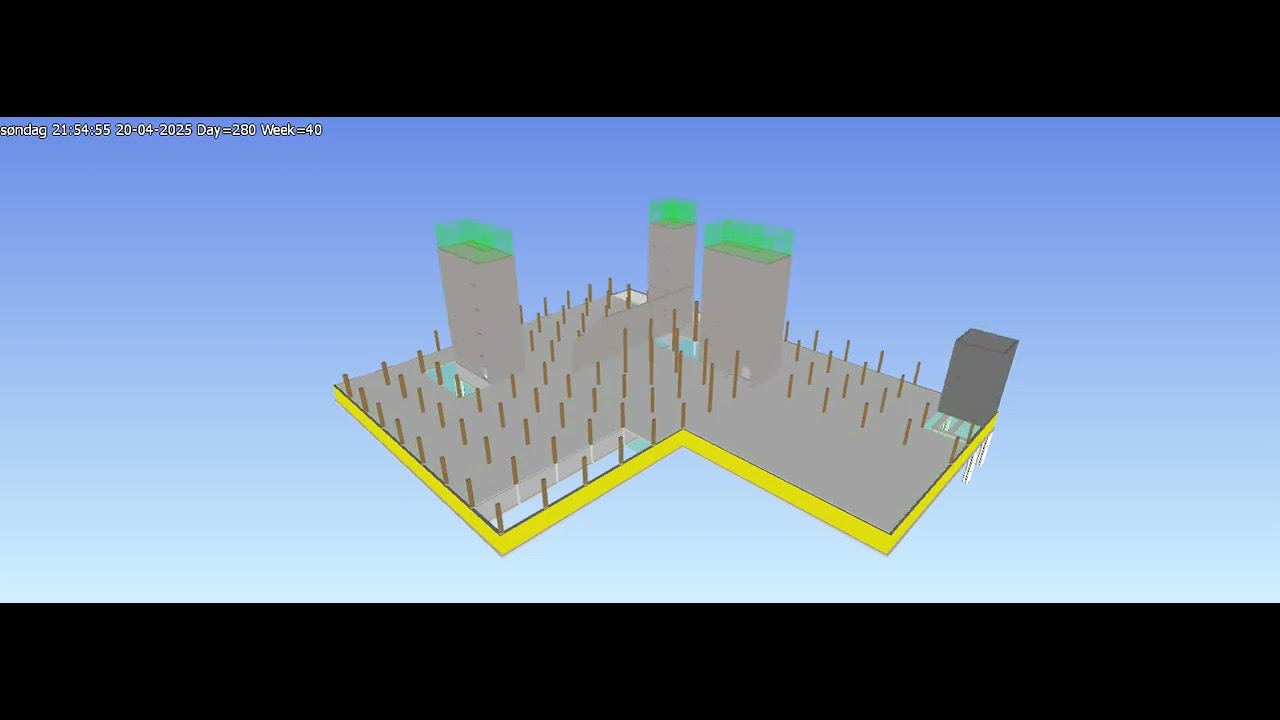Click the white stair lines below the dark block

point(977,458)
